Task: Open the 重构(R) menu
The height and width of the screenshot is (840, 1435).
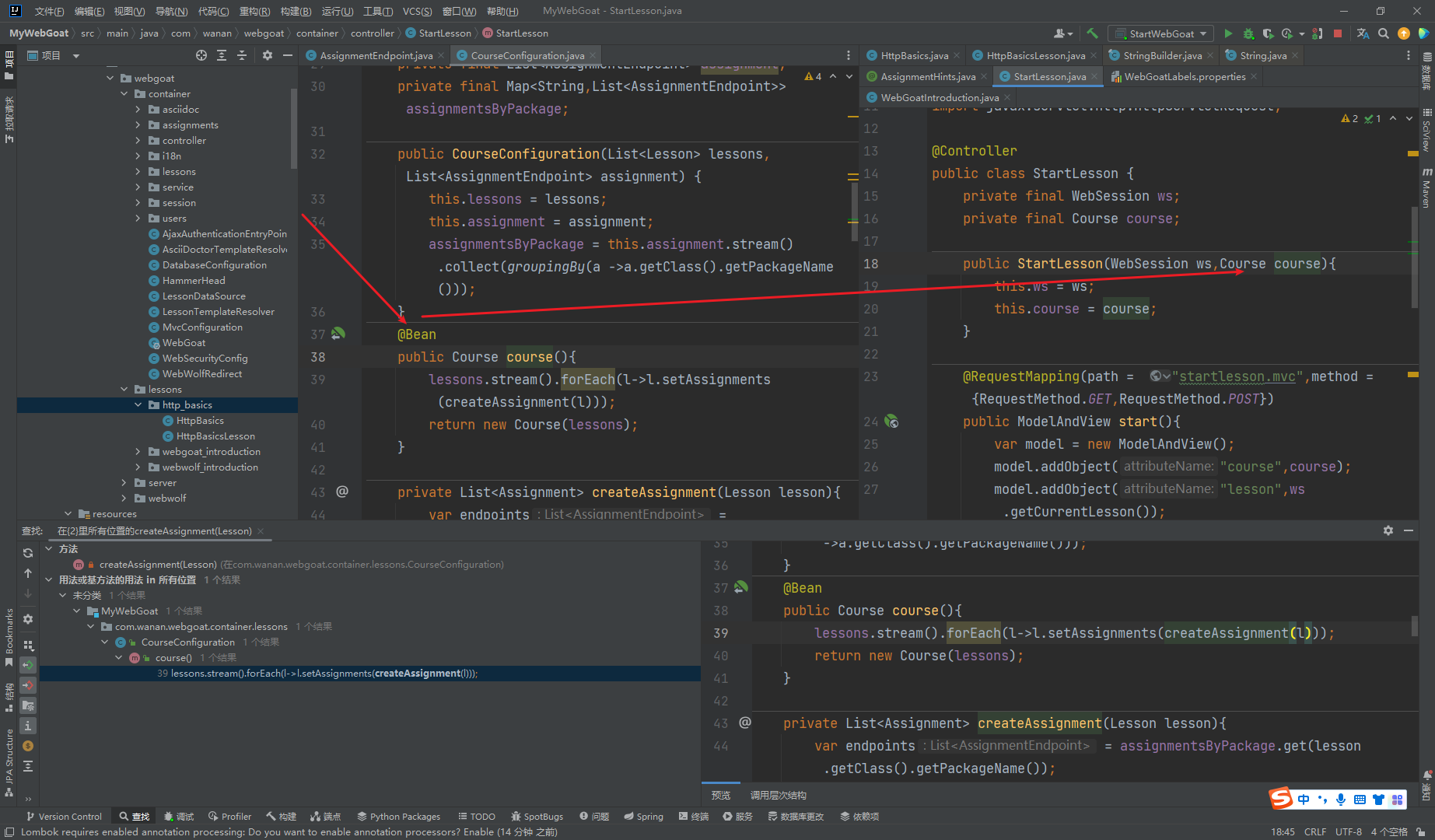Action: click(x=255, y=11)
